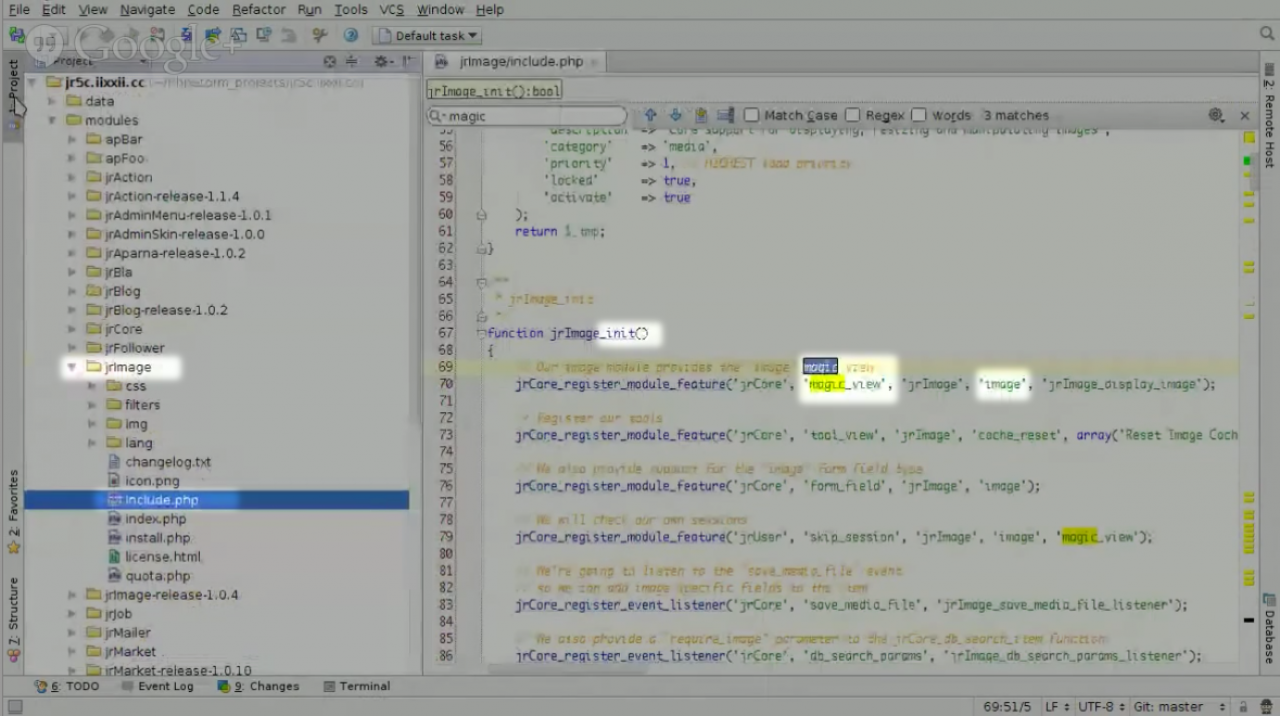
Task: Expand the jrCore folder
Action: click(x=72, y=329)
